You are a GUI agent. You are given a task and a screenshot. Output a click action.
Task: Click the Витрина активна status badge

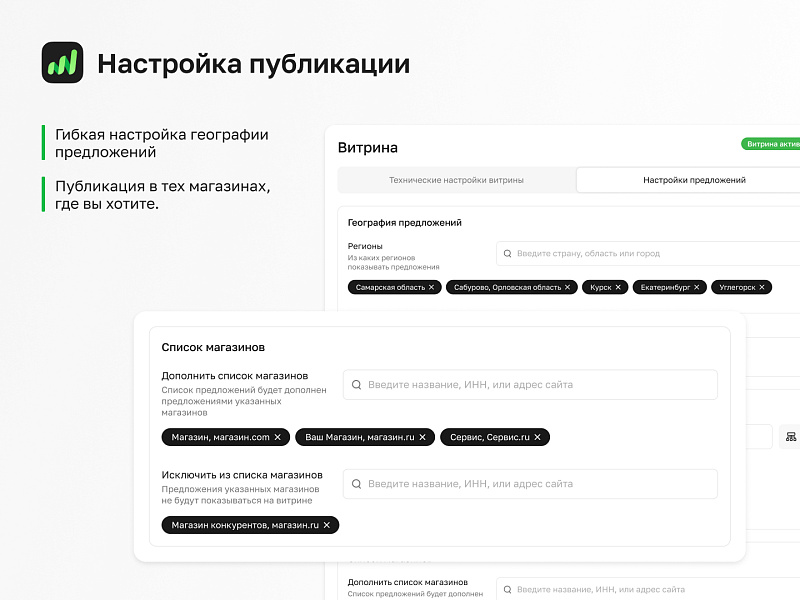[772, 144]
